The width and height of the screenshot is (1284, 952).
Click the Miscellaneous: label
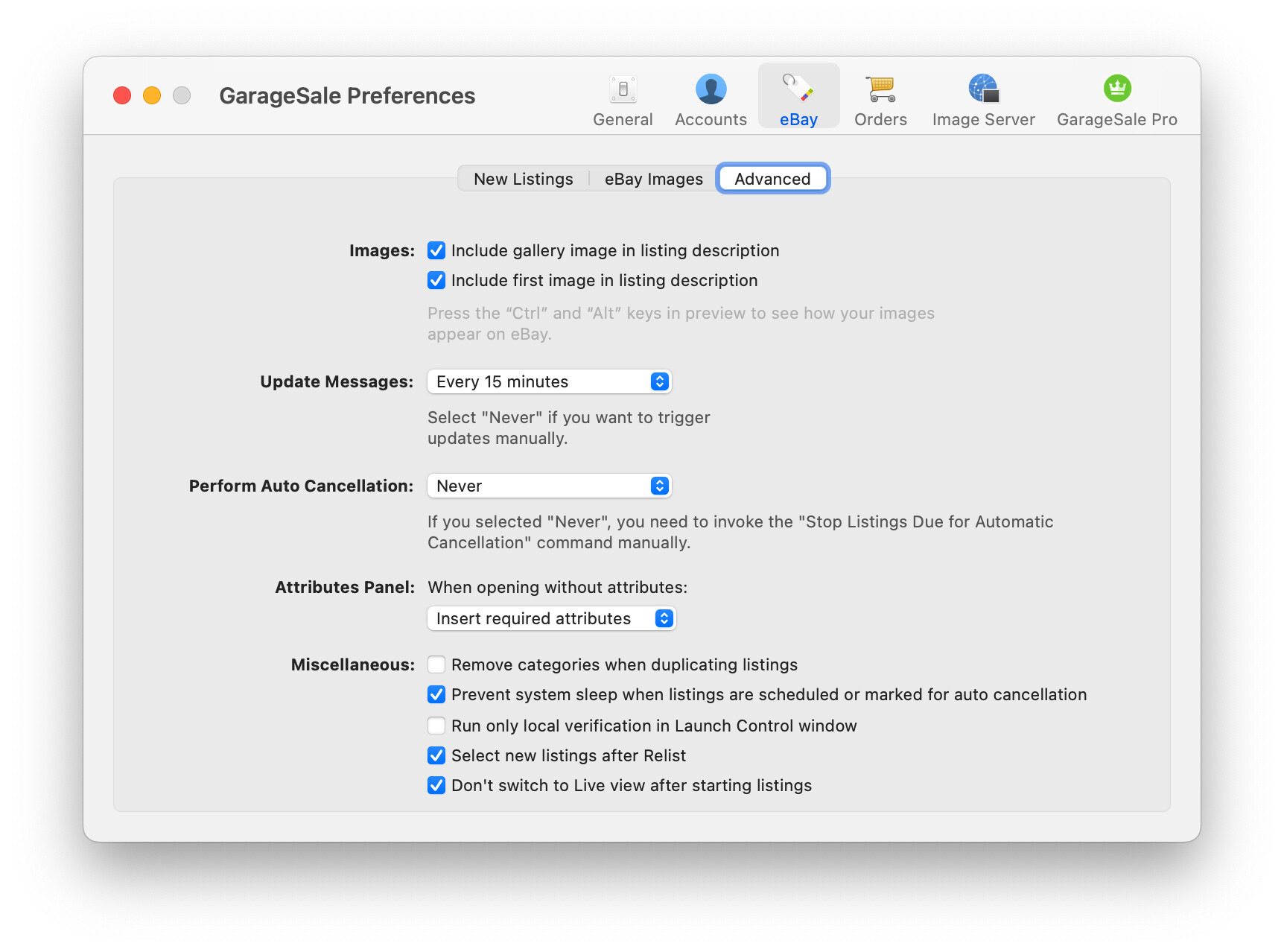[x=353, y=665]
